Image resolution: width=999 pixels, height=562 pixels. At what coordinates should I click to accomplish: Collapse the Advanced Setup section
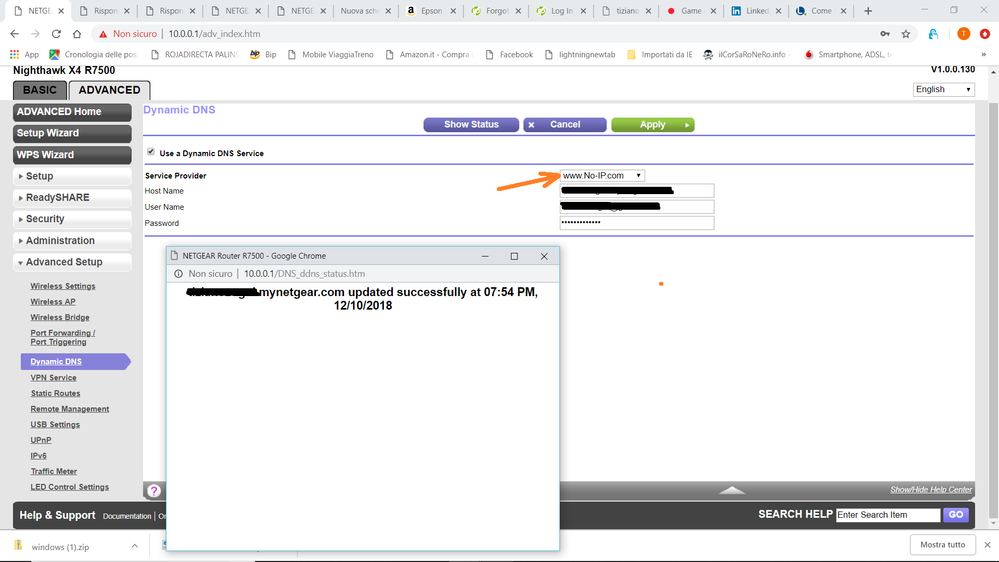click(72, 262)
